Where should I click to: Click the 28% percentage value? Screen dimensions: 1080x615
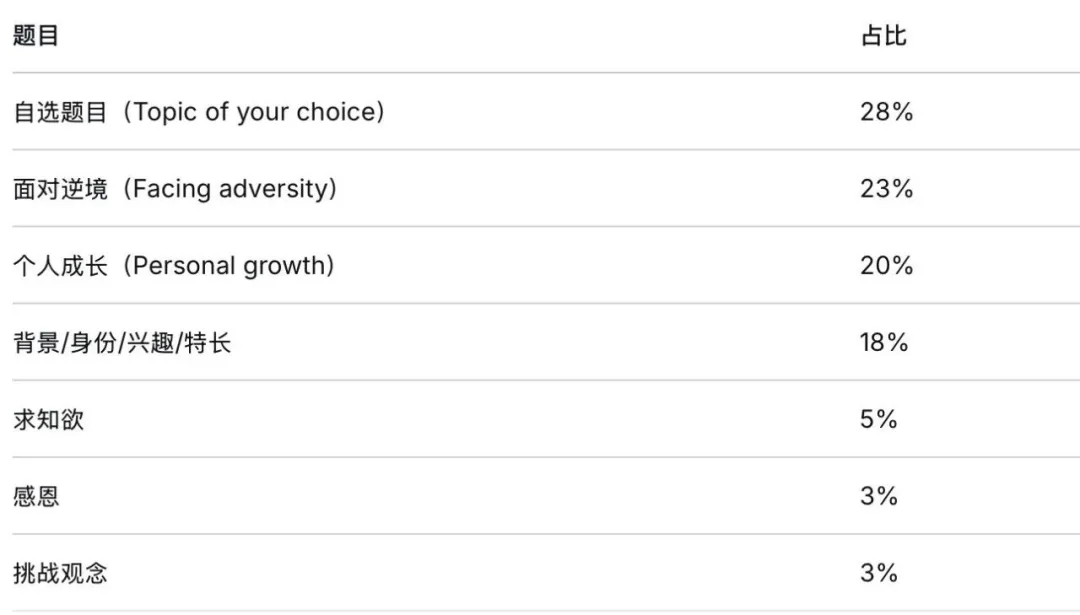point(886,112)
